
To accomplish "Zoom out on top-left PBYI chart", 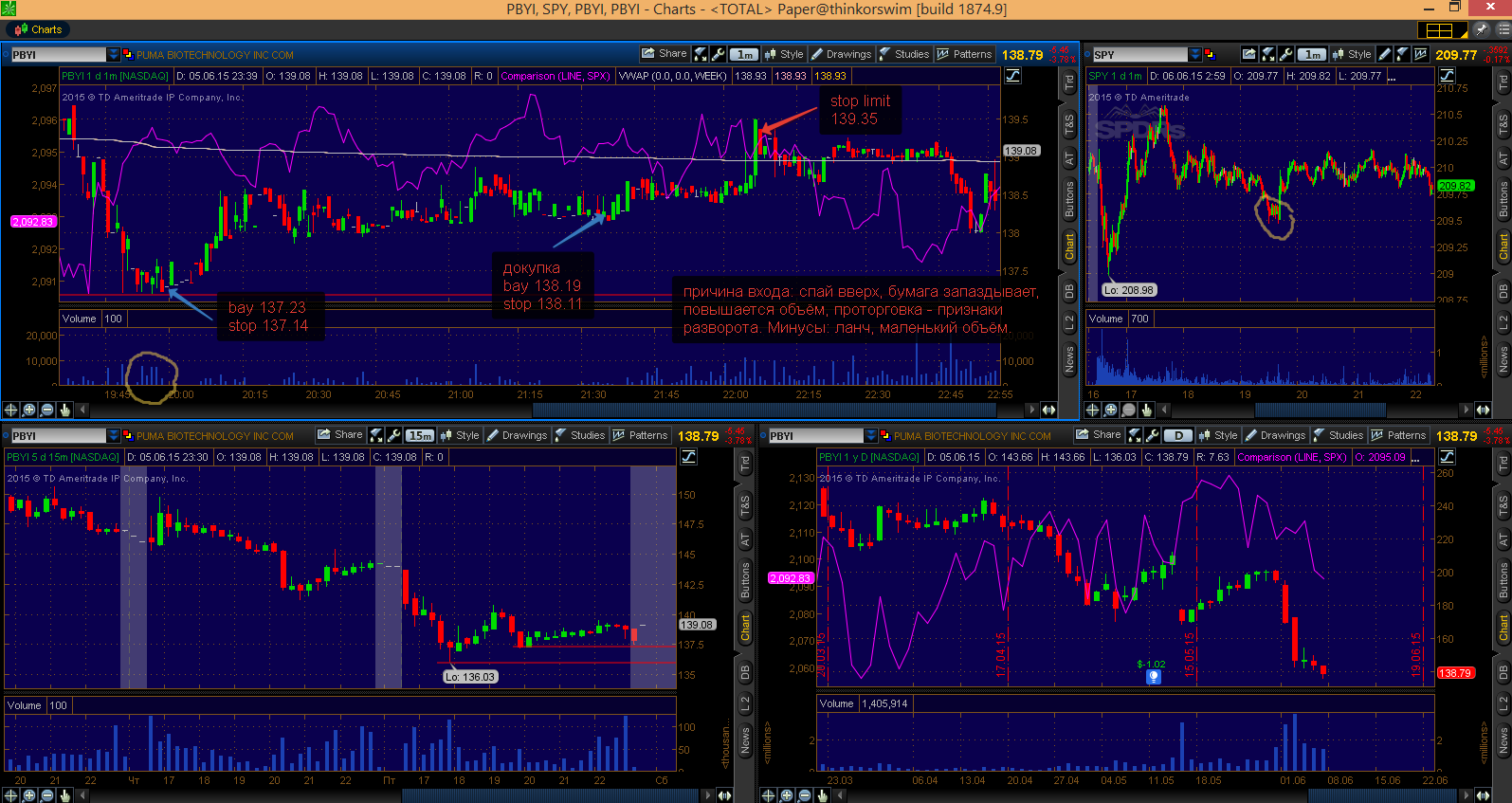I will coord(47,410).
